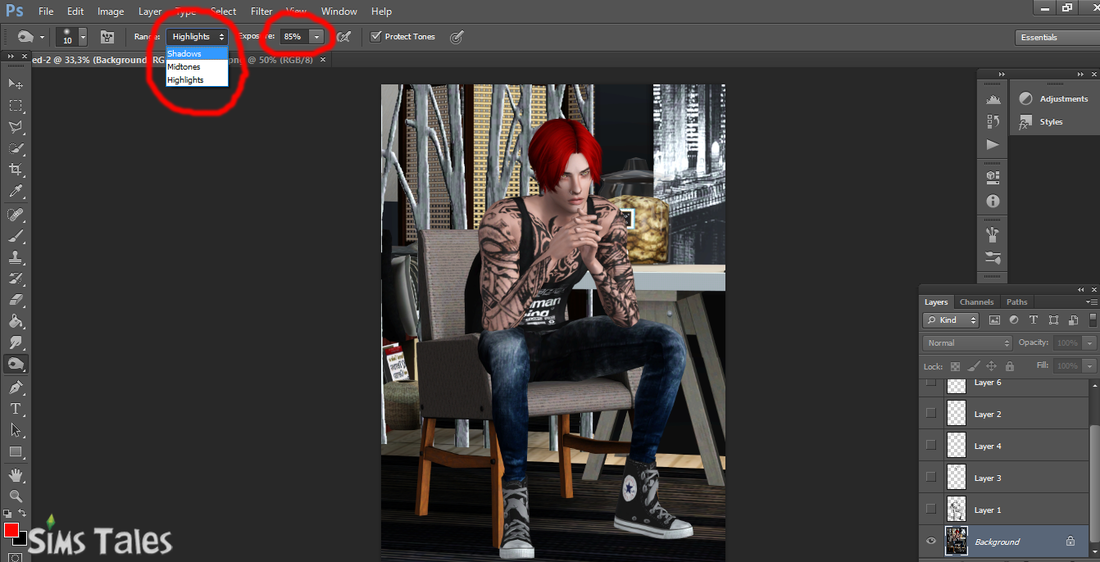This screenshot has height=562, width=1100.
Task: Hide the Background layer via eye icon
Action: click(931, 541)
